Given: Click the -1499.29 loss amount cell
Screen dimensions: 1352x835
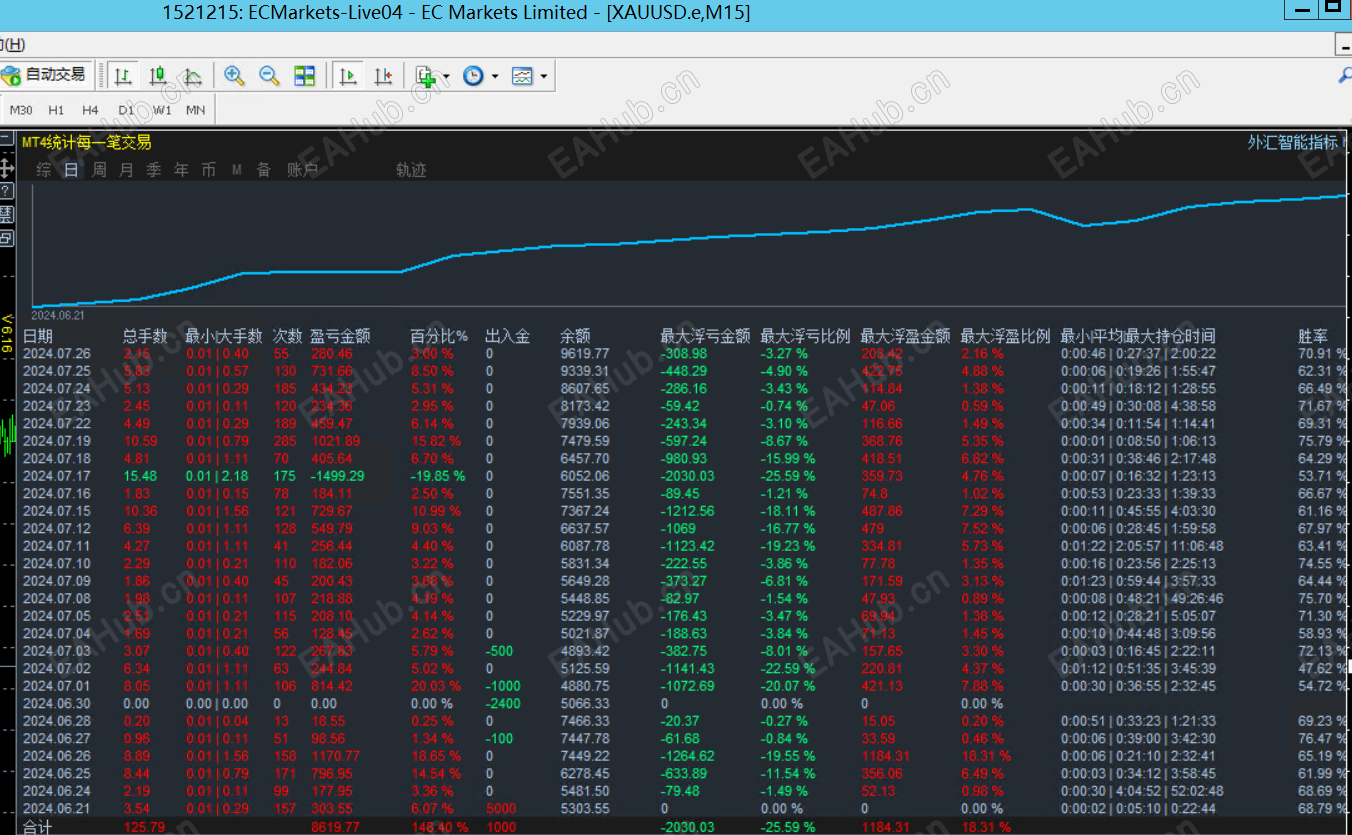Looking at the screenshot, I should click(x=337, y=476).
